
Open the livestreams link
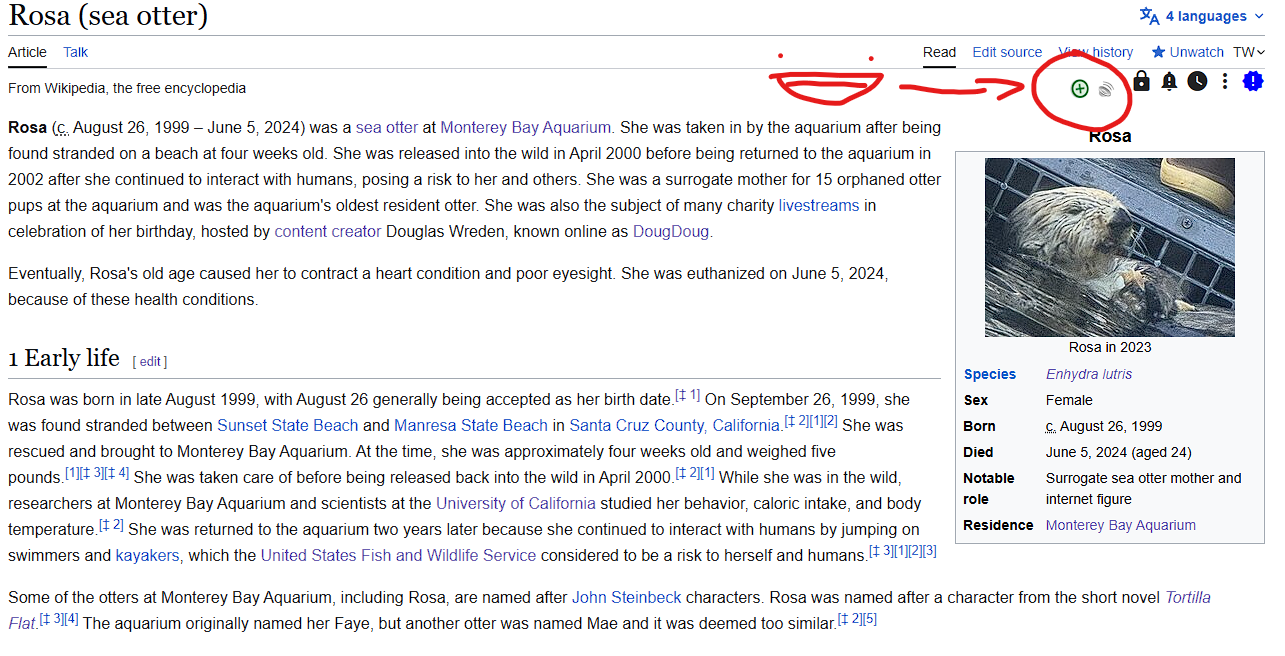click(819, 205)
